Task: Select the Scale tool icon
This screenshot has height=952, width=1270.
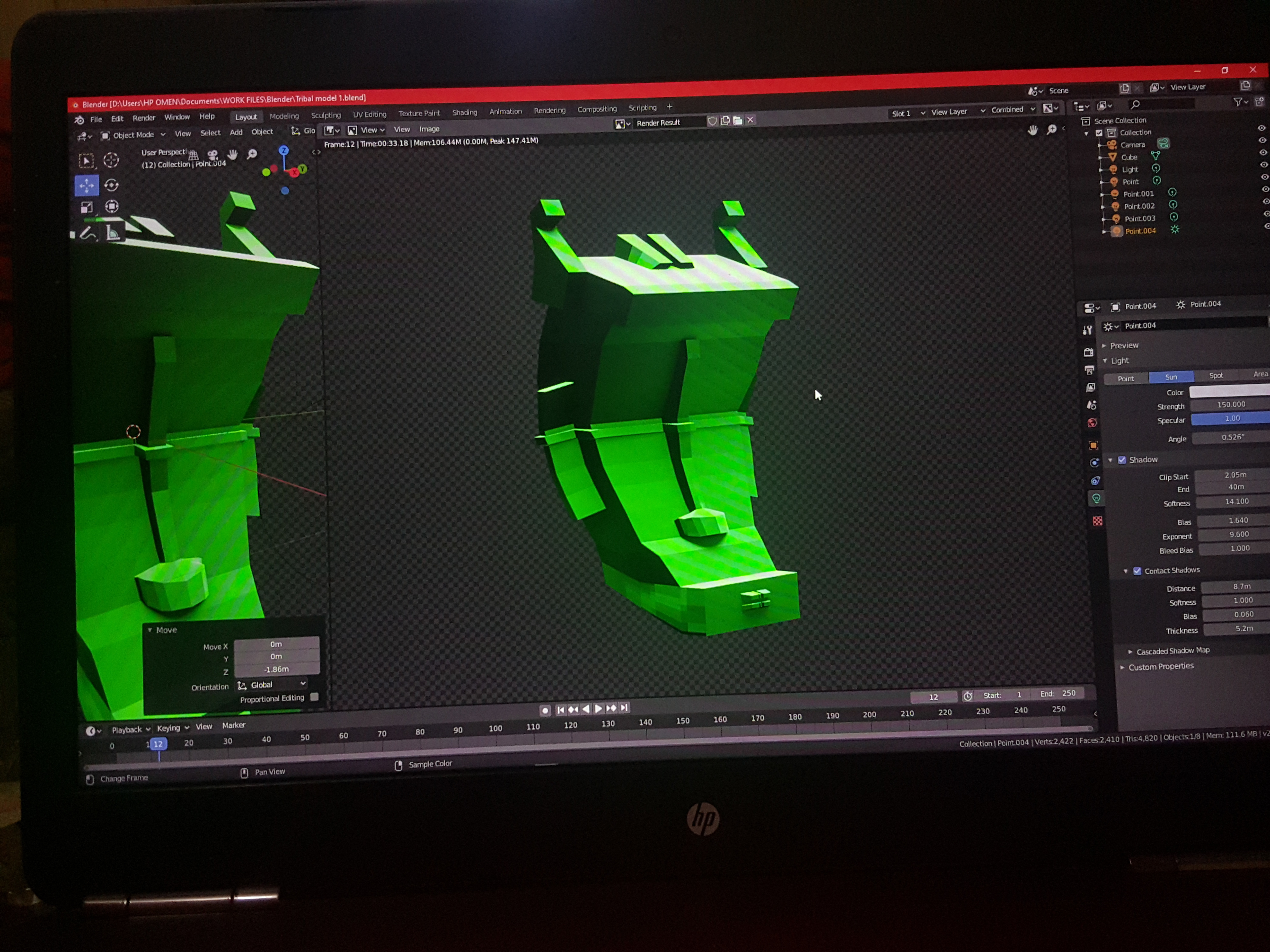Action: (87, 207)
